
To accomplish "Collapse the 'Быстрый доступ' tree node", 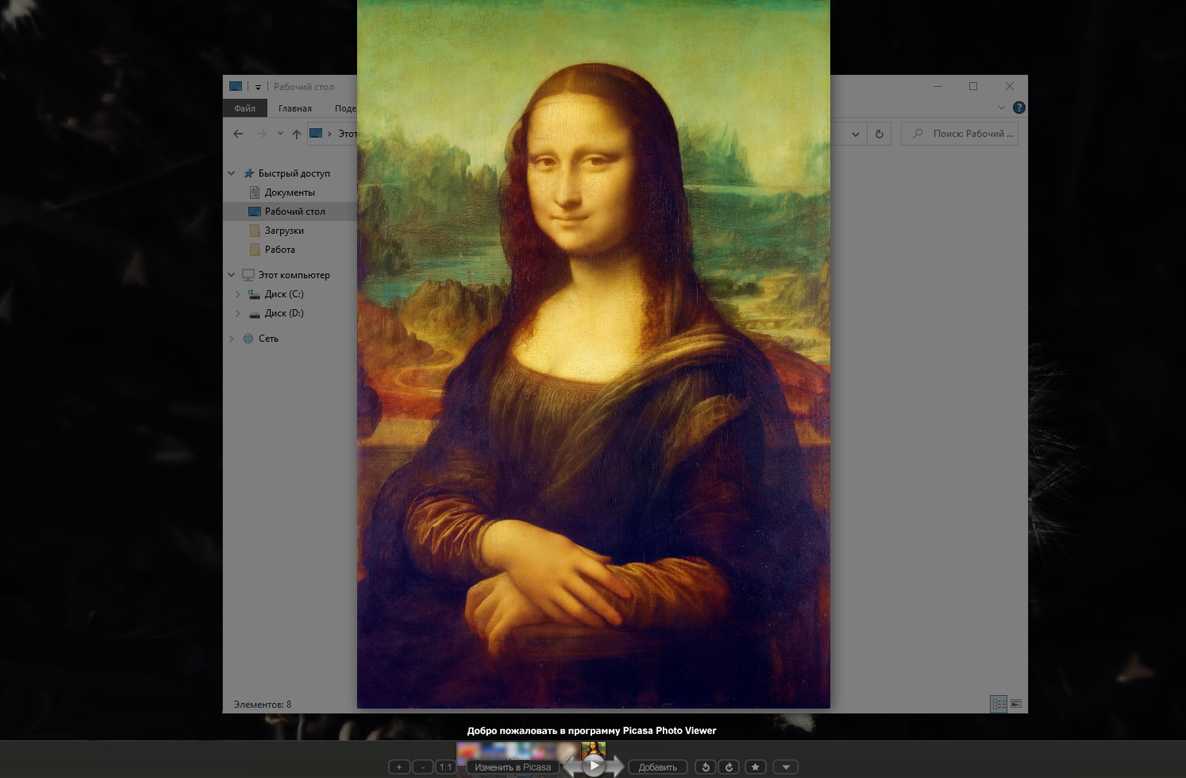I will click(x=231, y=173).
